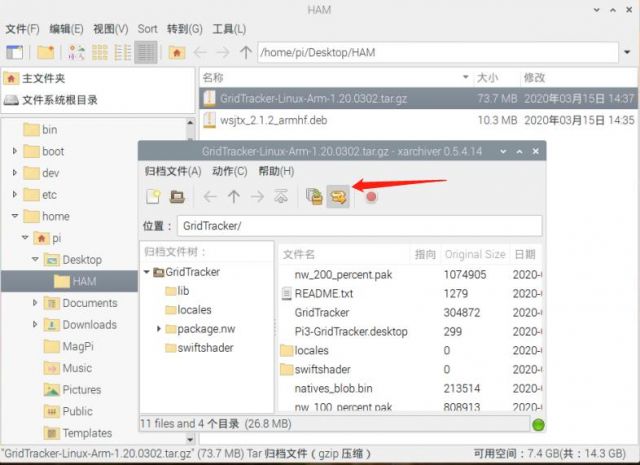Image resolution: width=640 pixels, height=465 pixels.
Task: Go to archive root icon in xarchiver
Action: click(281, 197)
